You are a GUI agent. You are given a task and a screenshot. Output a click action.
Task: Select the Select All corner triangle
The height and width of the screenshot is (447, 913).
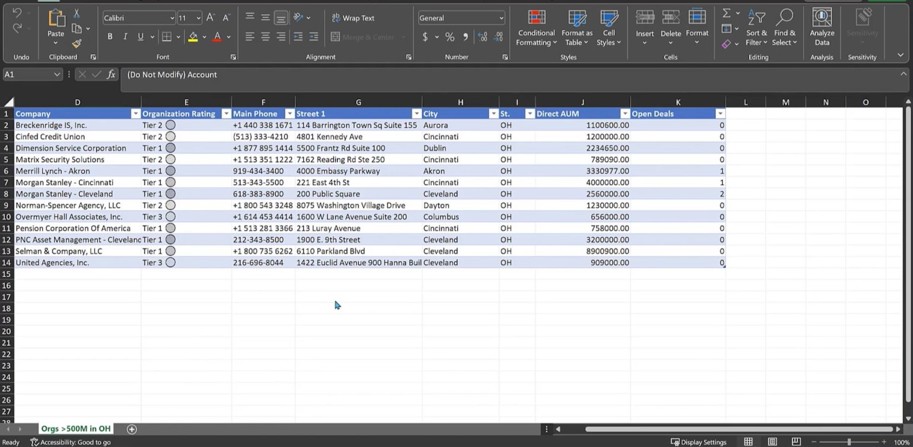point(8,102)
